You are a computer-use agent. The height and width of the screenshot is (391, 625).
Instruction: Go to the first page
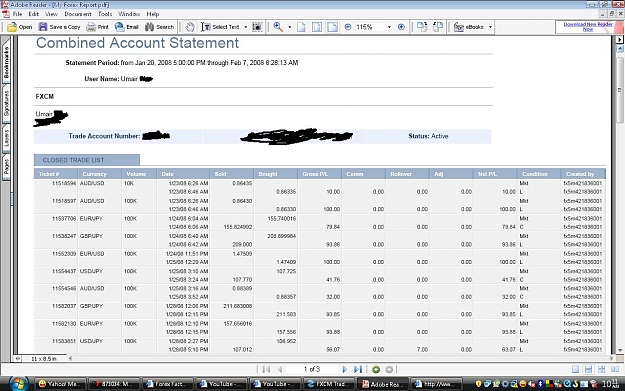266,369
